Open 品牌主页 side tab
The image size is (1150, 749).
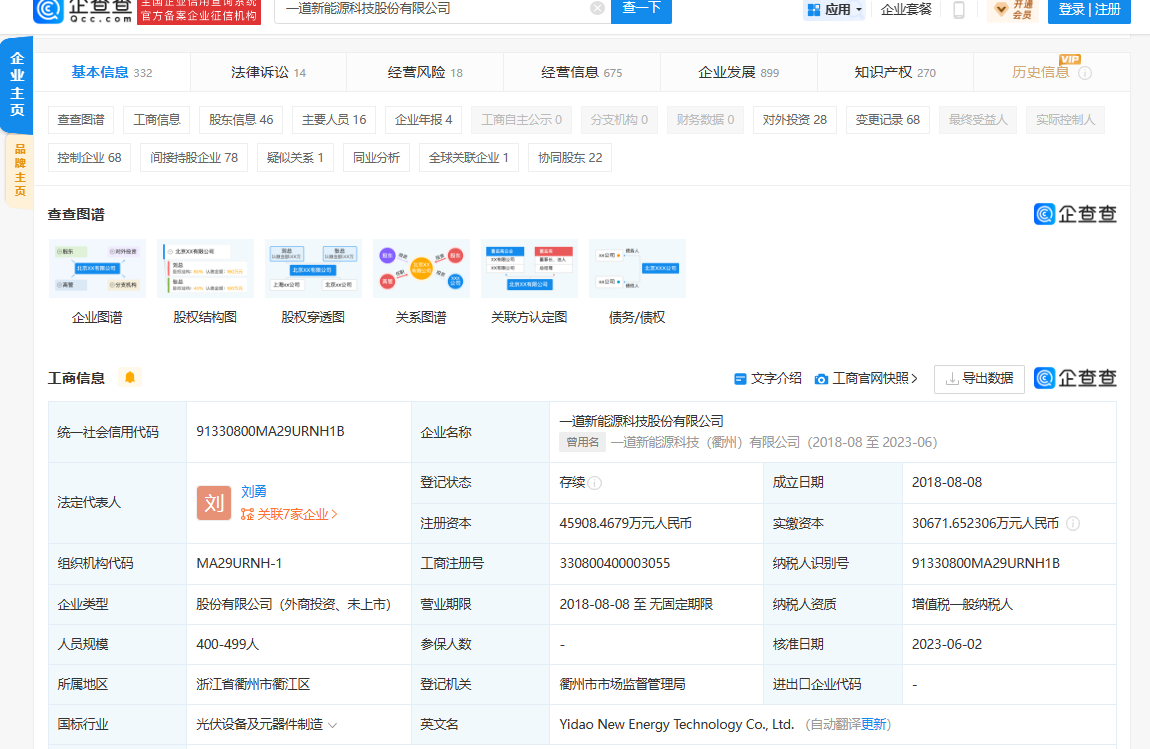(18, 170)
